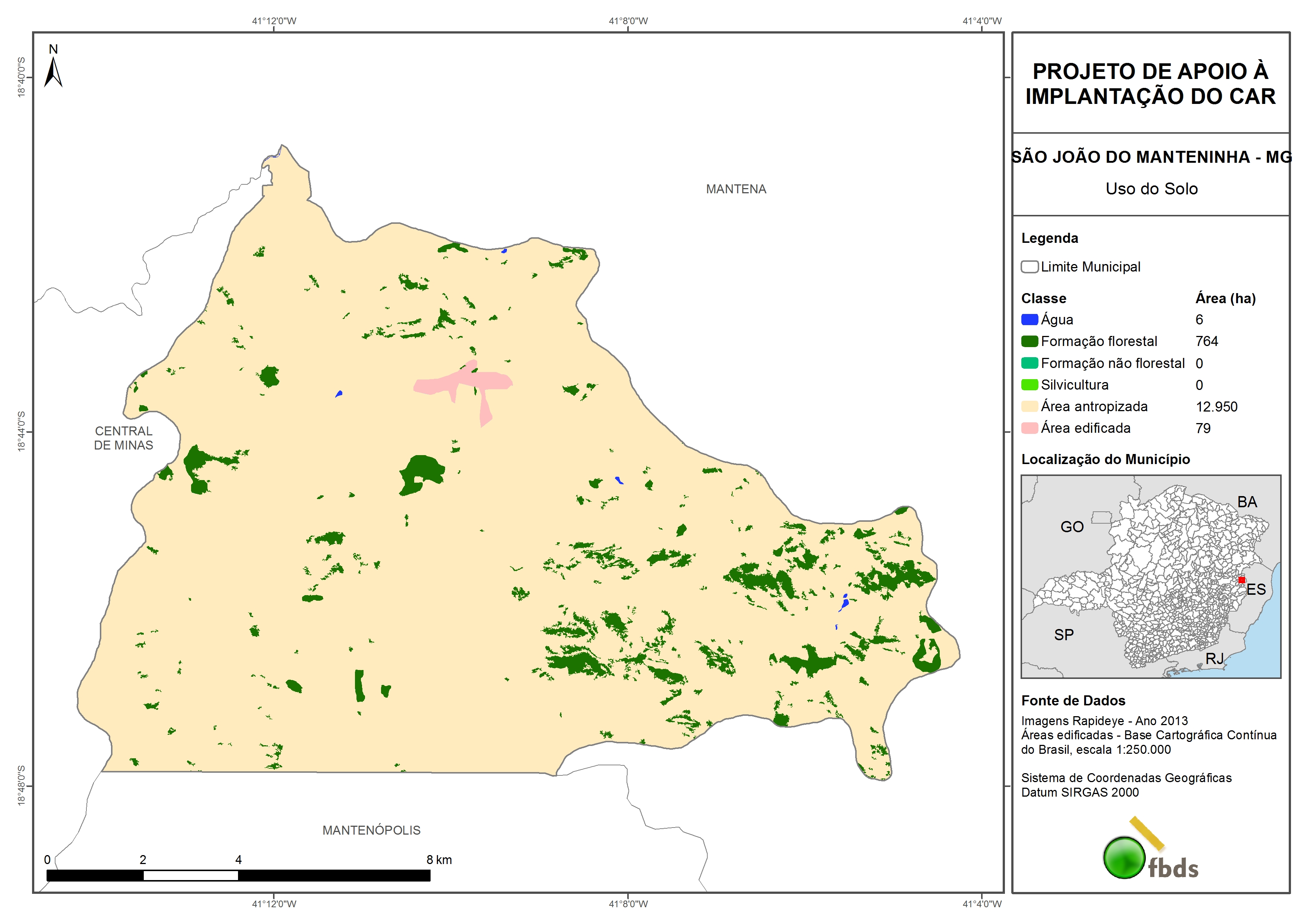Viewport: 1307px width, 924px height.
Task: Click the Área edificada pink swatch
Action: point(1029,428)
